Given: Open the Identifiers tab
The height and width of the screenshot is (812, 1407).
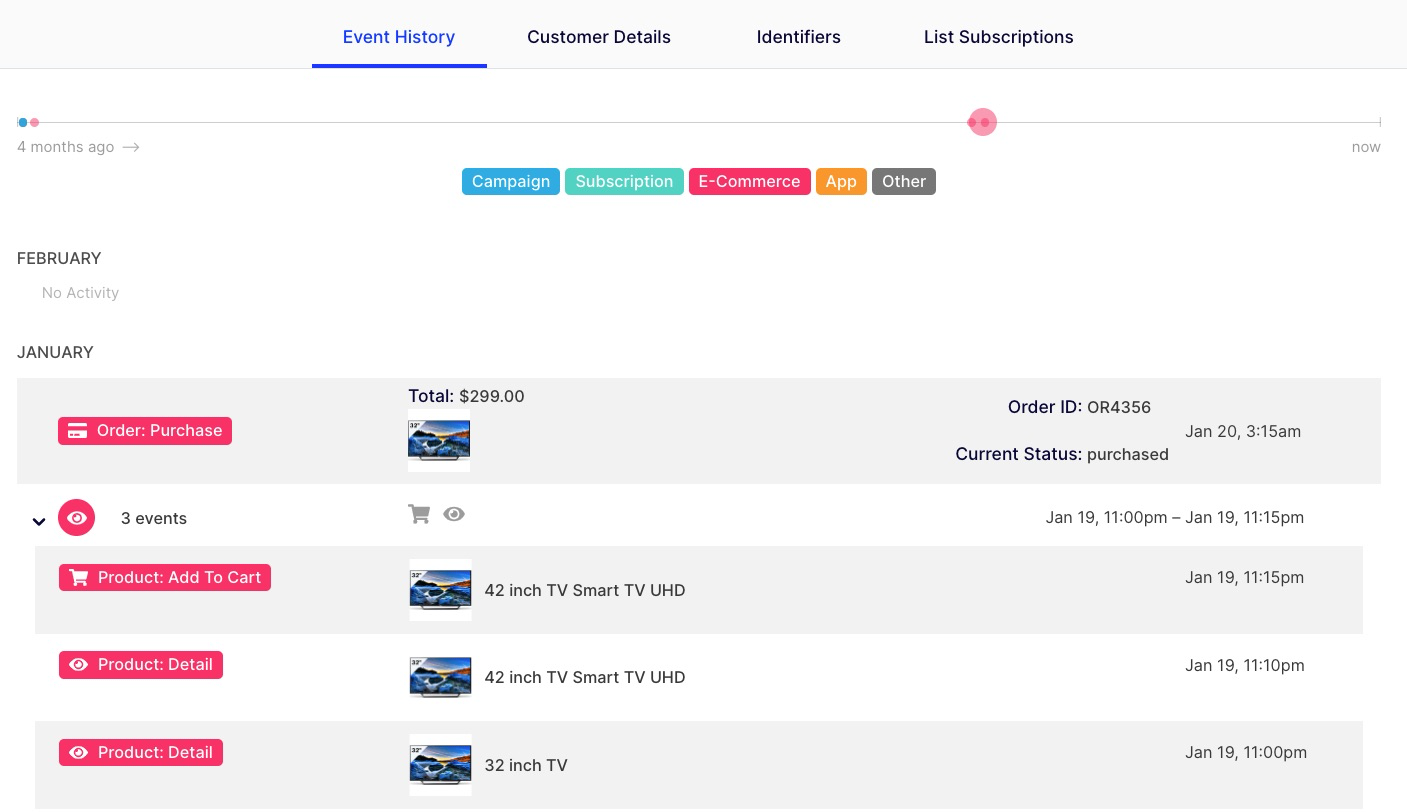Looking at the screenshot, I should pos(798,37).
